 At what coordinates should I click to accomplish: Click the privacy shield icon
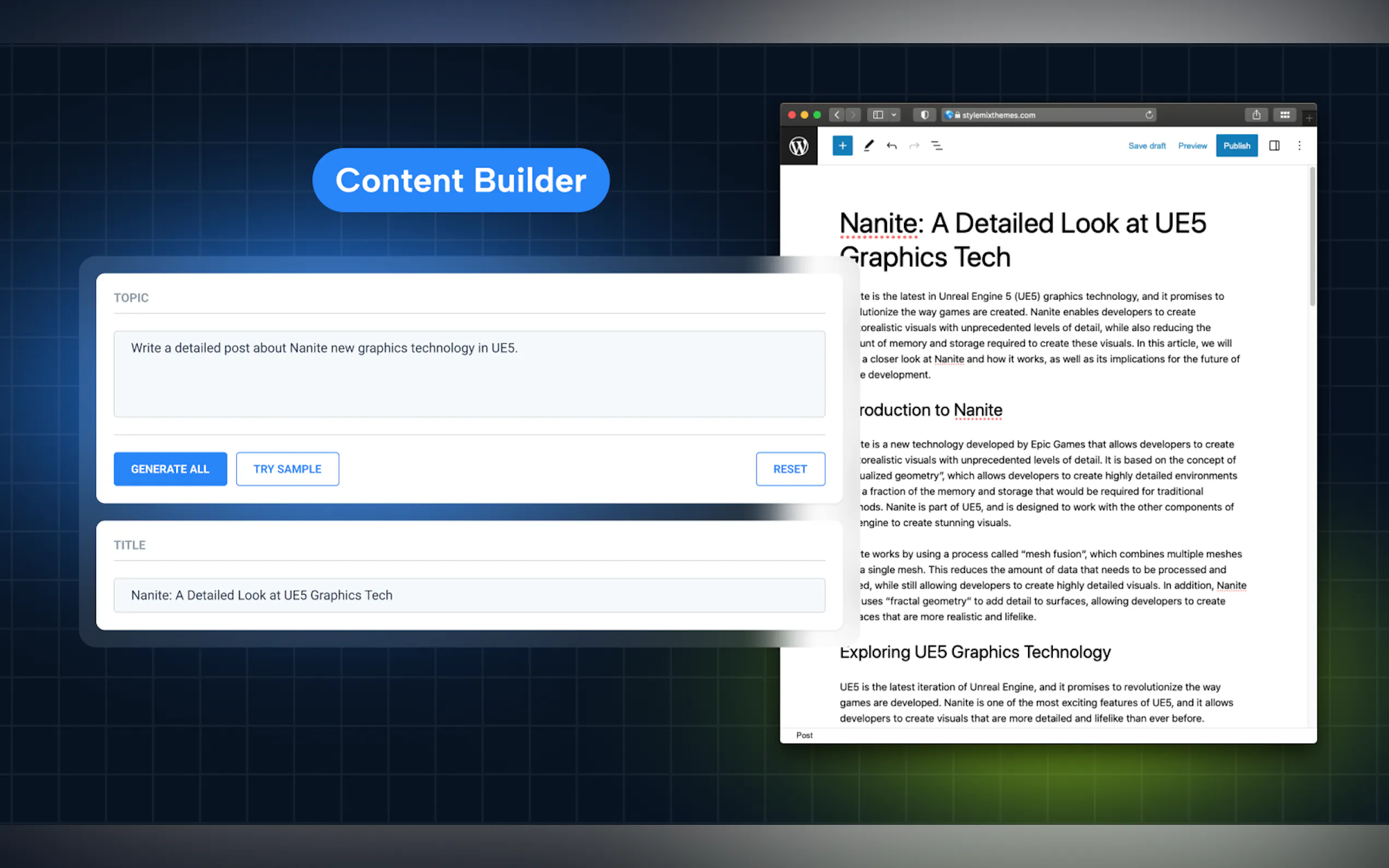924,115
